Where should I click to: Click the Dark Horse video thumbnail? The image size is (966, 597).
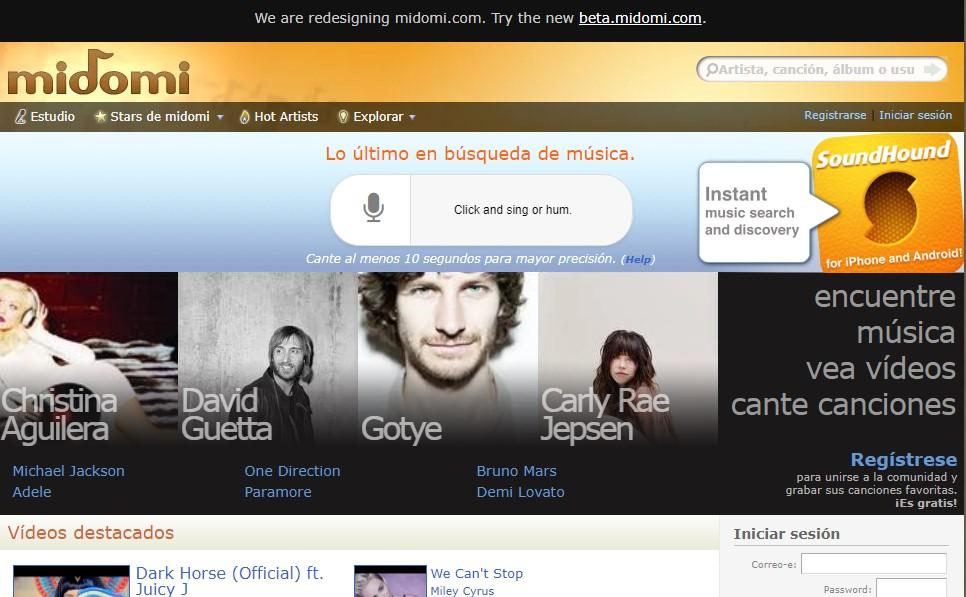(71, 582)
